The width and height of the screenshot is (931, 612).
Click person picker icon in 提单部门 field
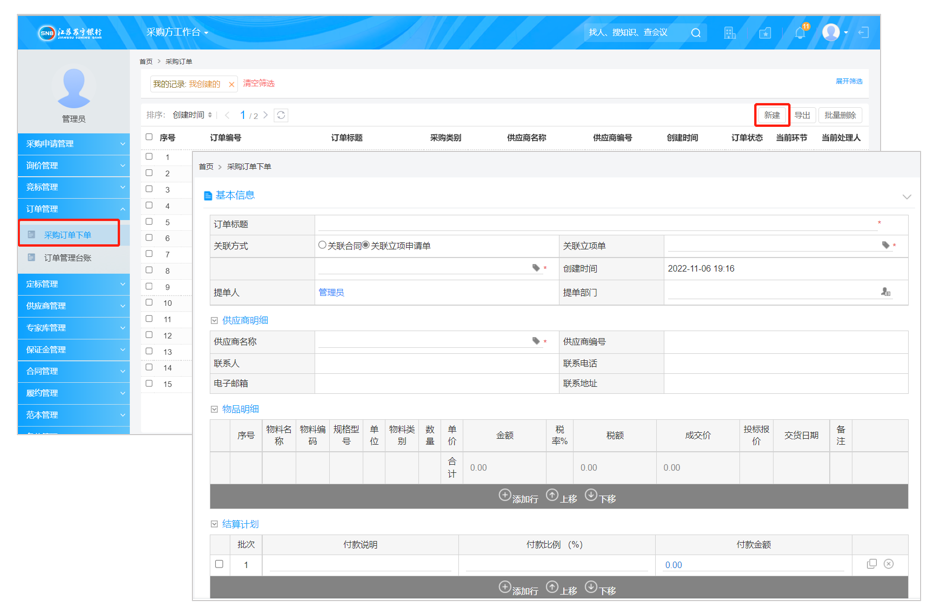(885, 292)
